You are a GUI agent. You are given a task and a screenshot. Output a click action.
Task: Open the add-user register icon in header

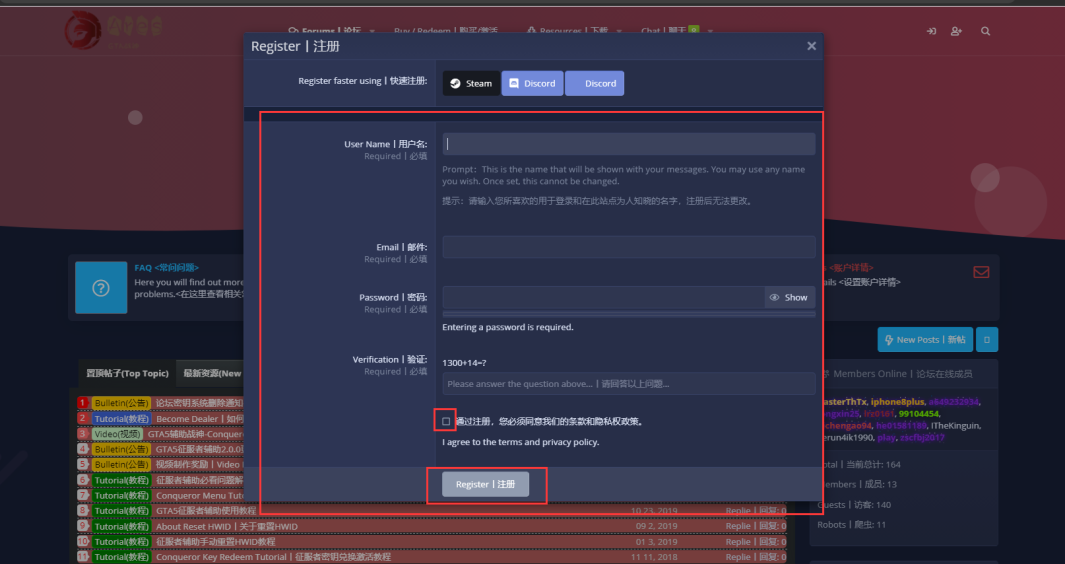[x=956, y=31]
